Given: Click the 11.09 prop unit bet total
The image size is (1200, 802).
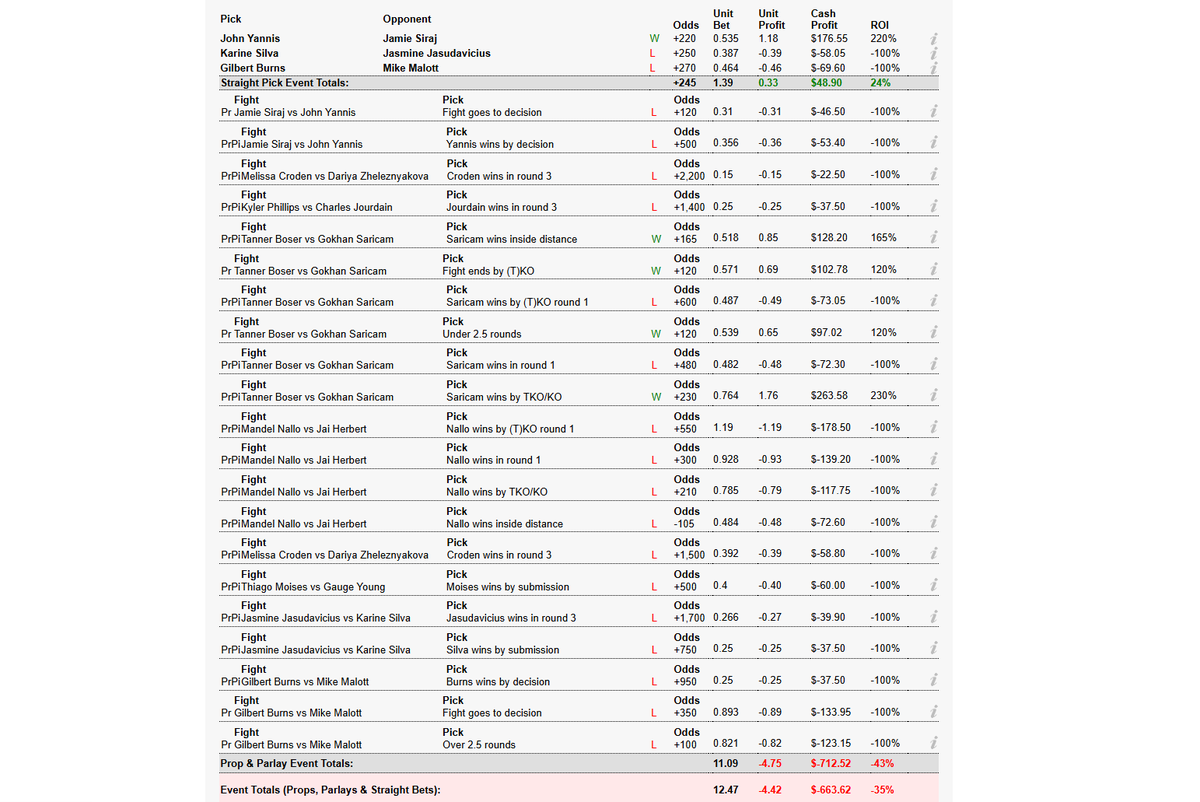Looking at the screenshot, I should (x=725, y=764).
